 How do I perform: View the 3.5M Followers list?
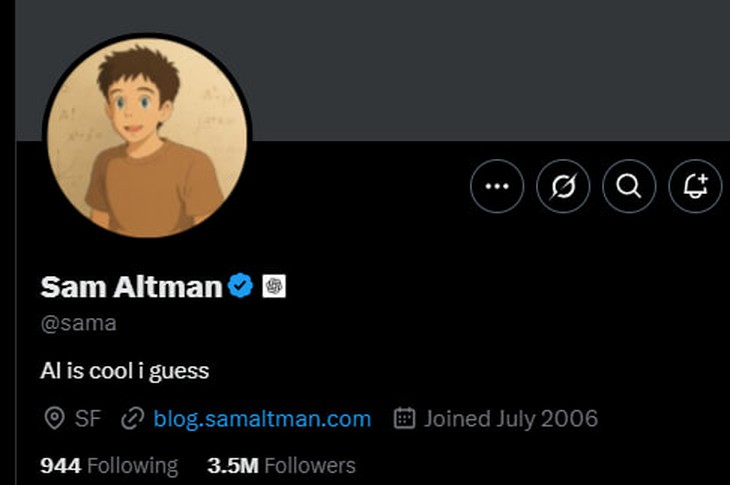tap(281, 465)
